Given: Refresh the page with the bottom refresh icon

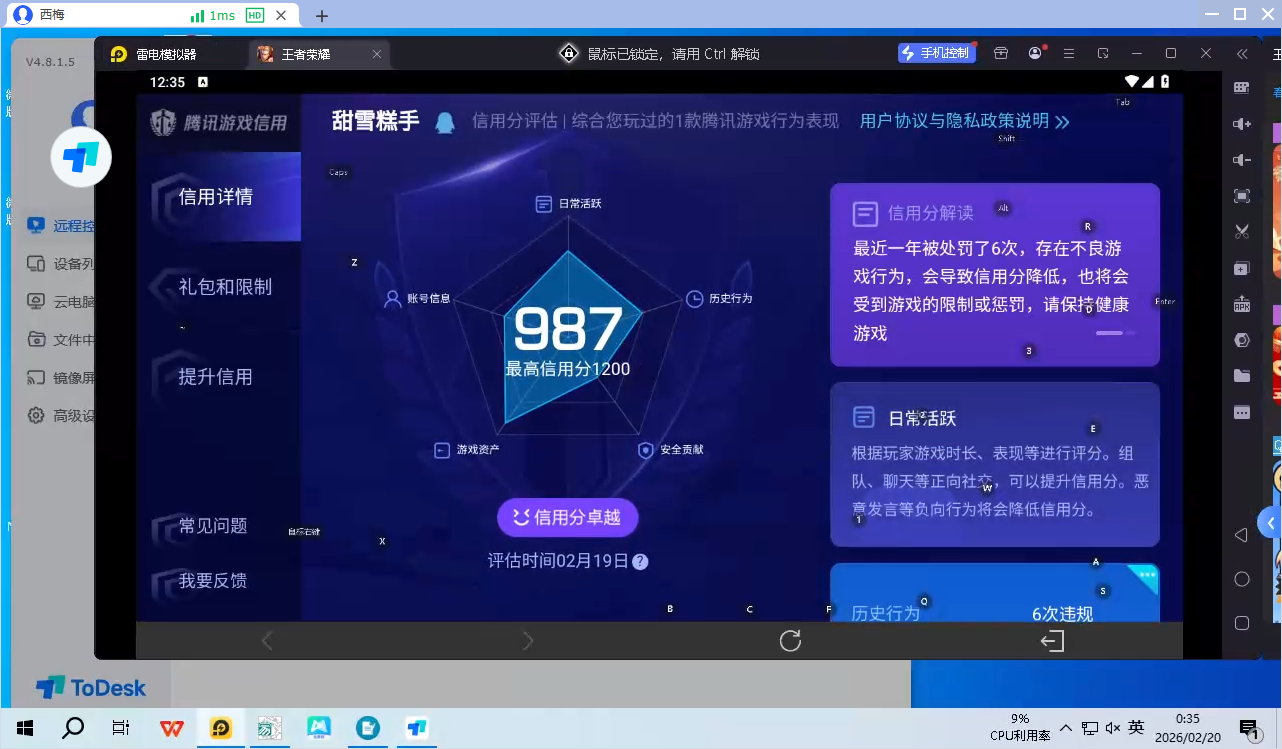Looking at the screenshot, I should (789, 640).
